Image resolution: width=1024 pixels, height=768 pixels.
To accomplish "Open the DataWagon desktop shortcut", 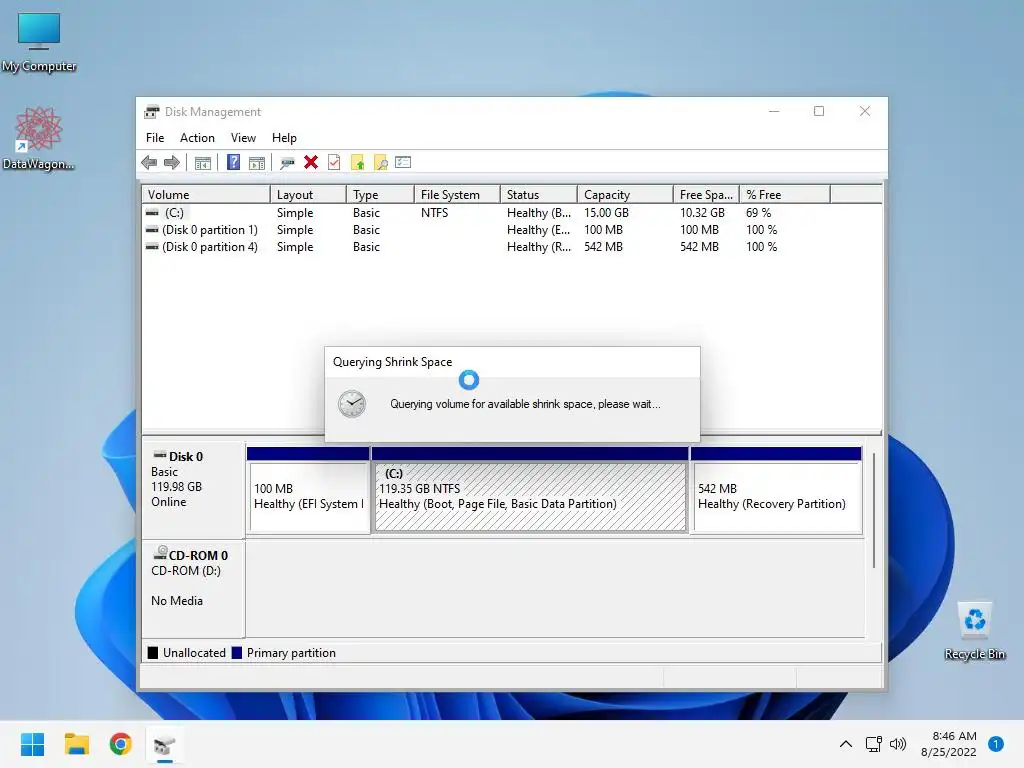I will tap(39, 138).
